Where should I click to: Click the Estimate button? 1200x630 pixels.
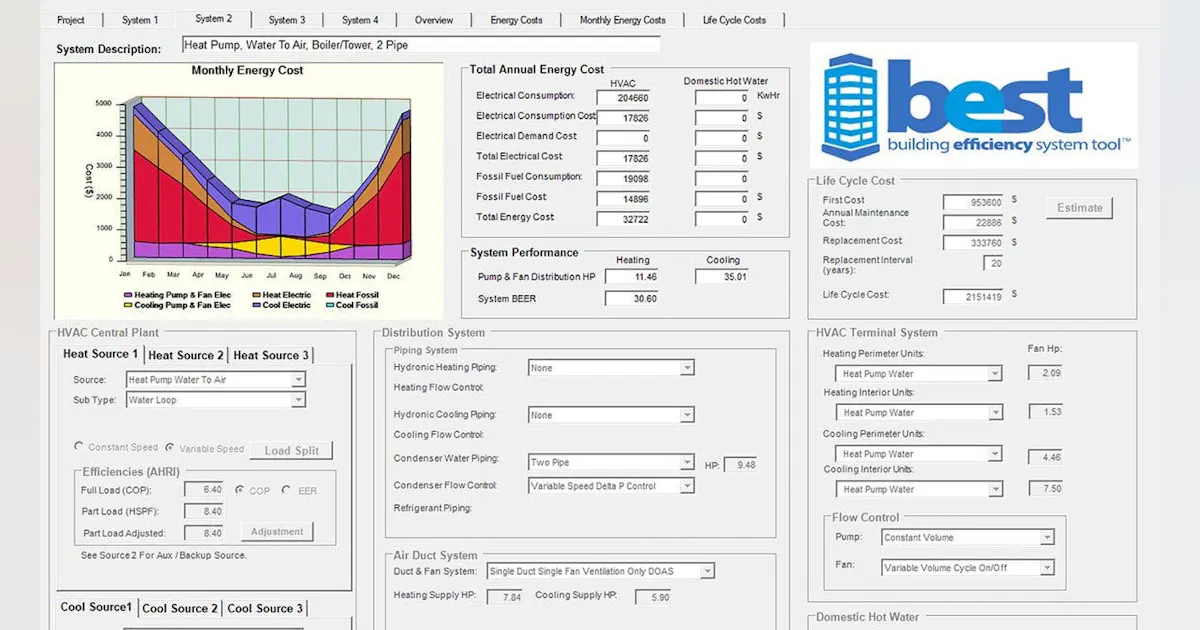click(1080, 208)
